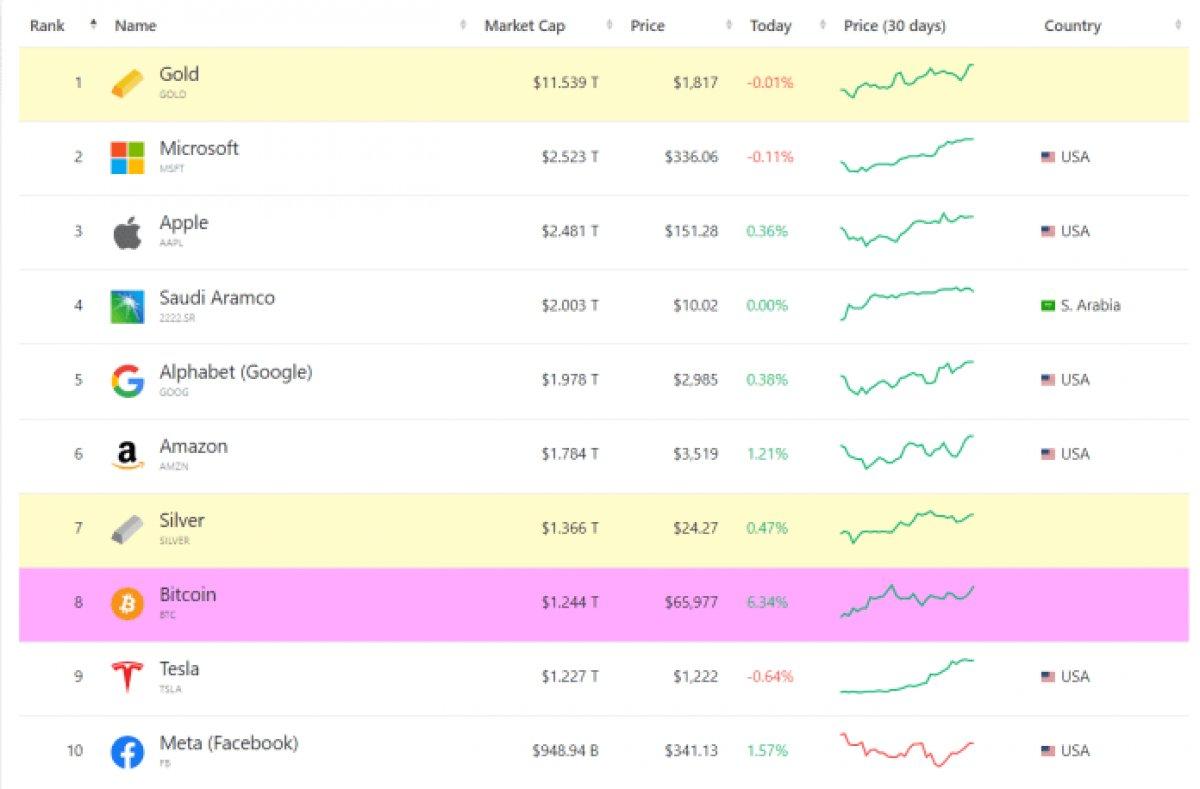
Task: Click the Google logo icon
Action: (x=127, y=381)
